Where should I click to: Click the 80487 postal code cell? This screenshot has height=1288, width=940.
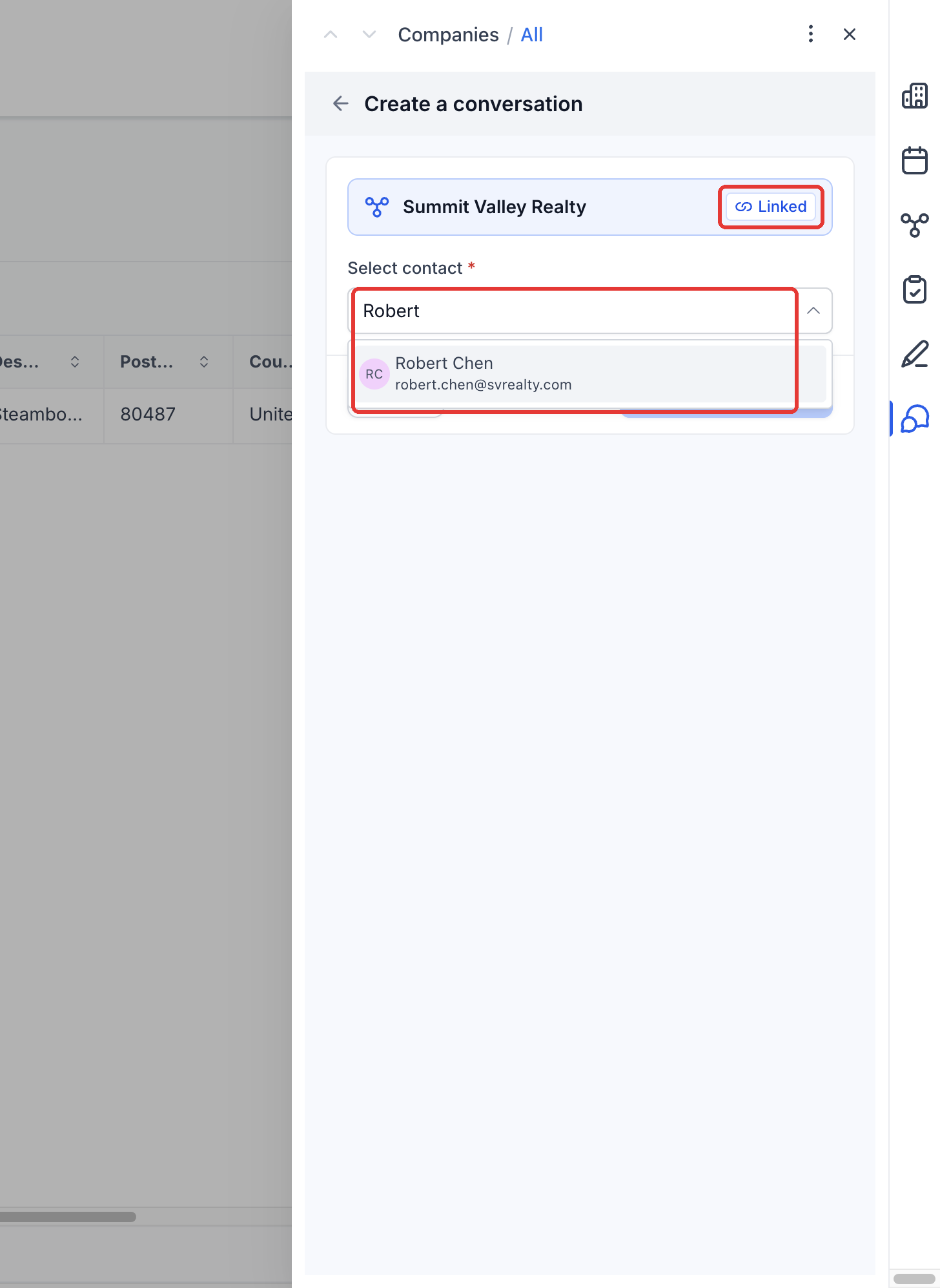168,414
